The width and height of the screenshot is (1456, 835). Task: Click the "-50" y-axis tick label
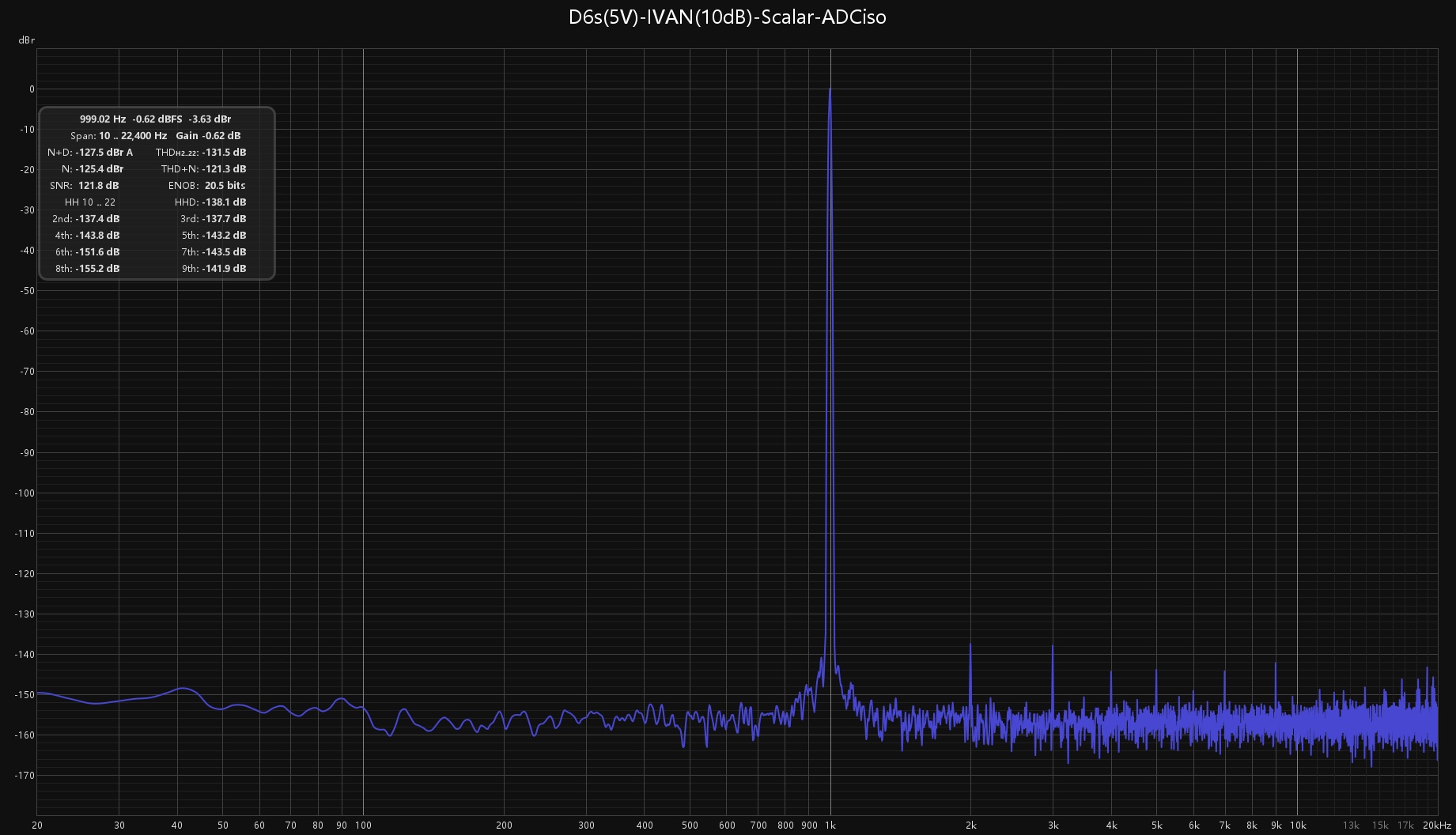click(28, 291)
